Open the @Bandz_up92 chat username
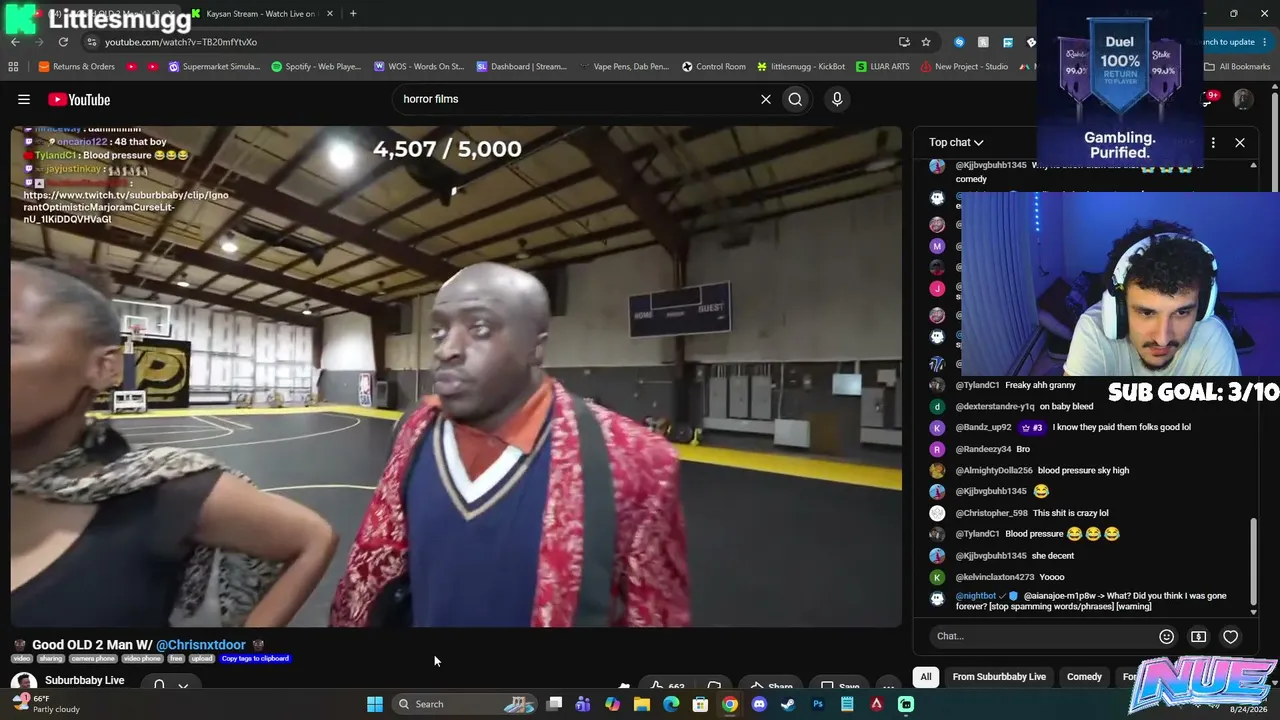1280x720 pixels. click(984, 427)
